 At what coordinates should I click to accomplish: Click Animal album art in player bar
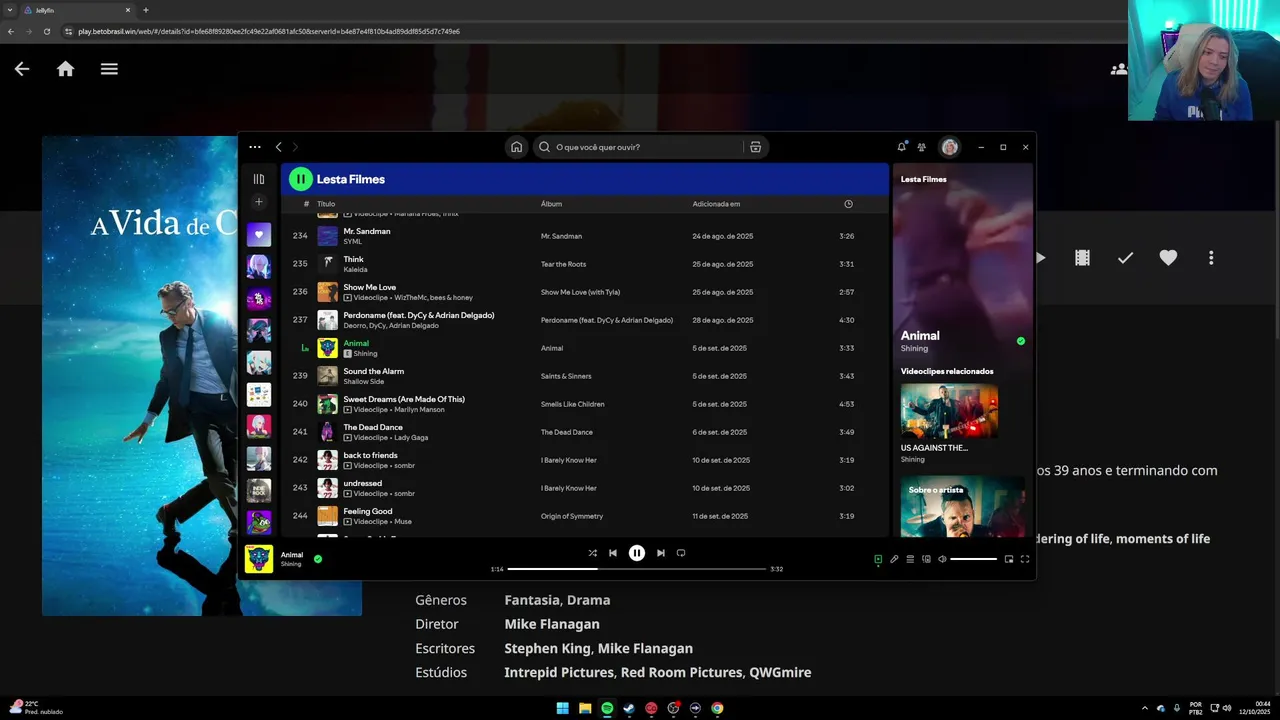[x=259, y=559]
